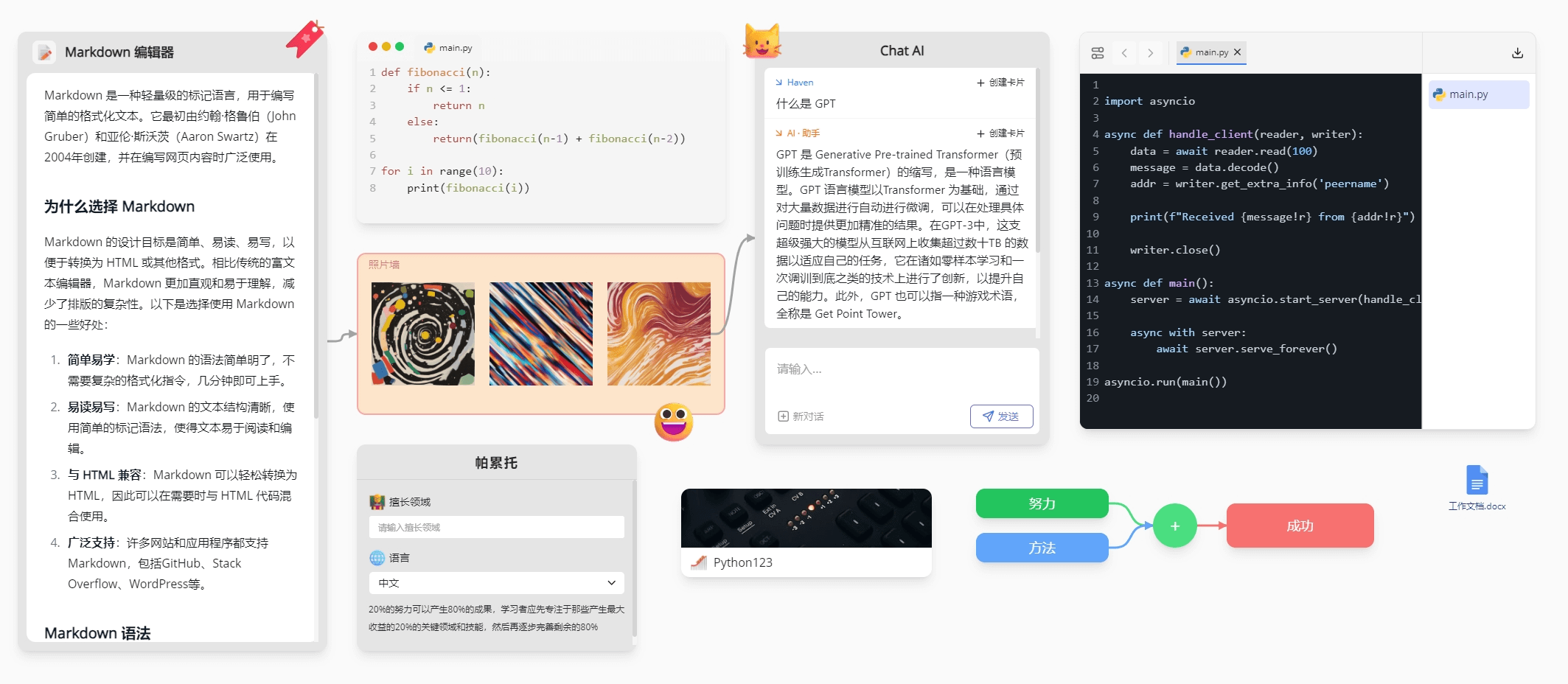Switch to the main.py tab in the dark editor
This screenshot has height=684, width=1568.
point(1211,52)
